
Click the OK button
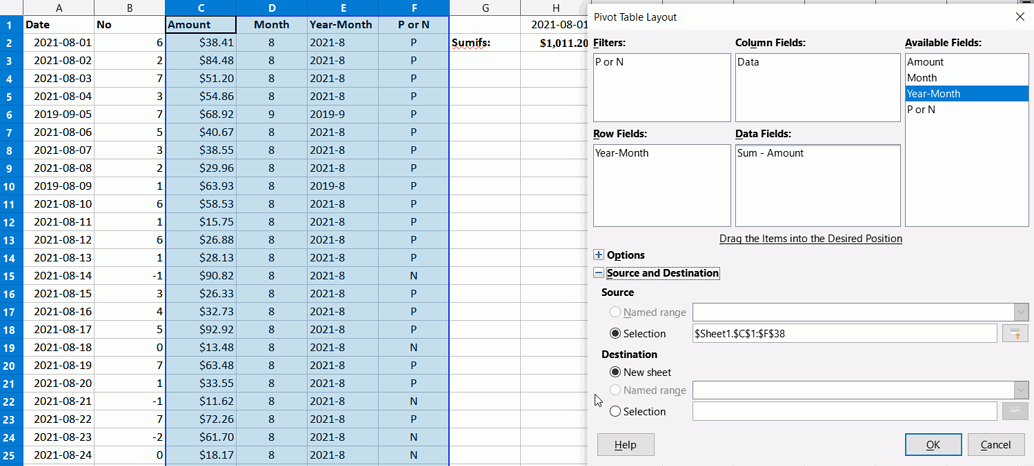(933, 445)
